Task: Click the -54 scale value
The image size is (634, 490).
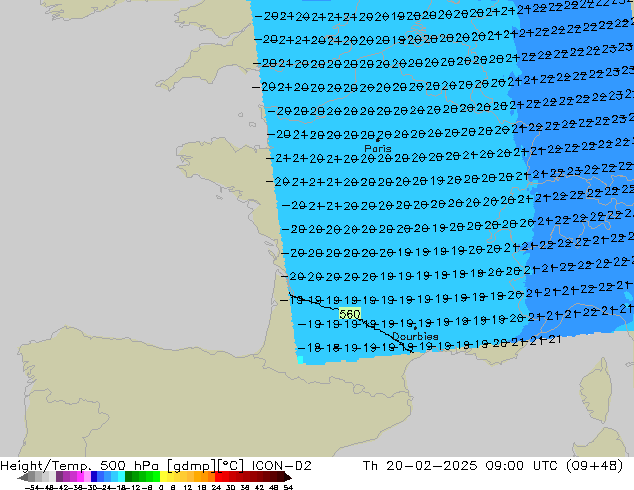Action: pyautogui.click(x=32, y=487)
